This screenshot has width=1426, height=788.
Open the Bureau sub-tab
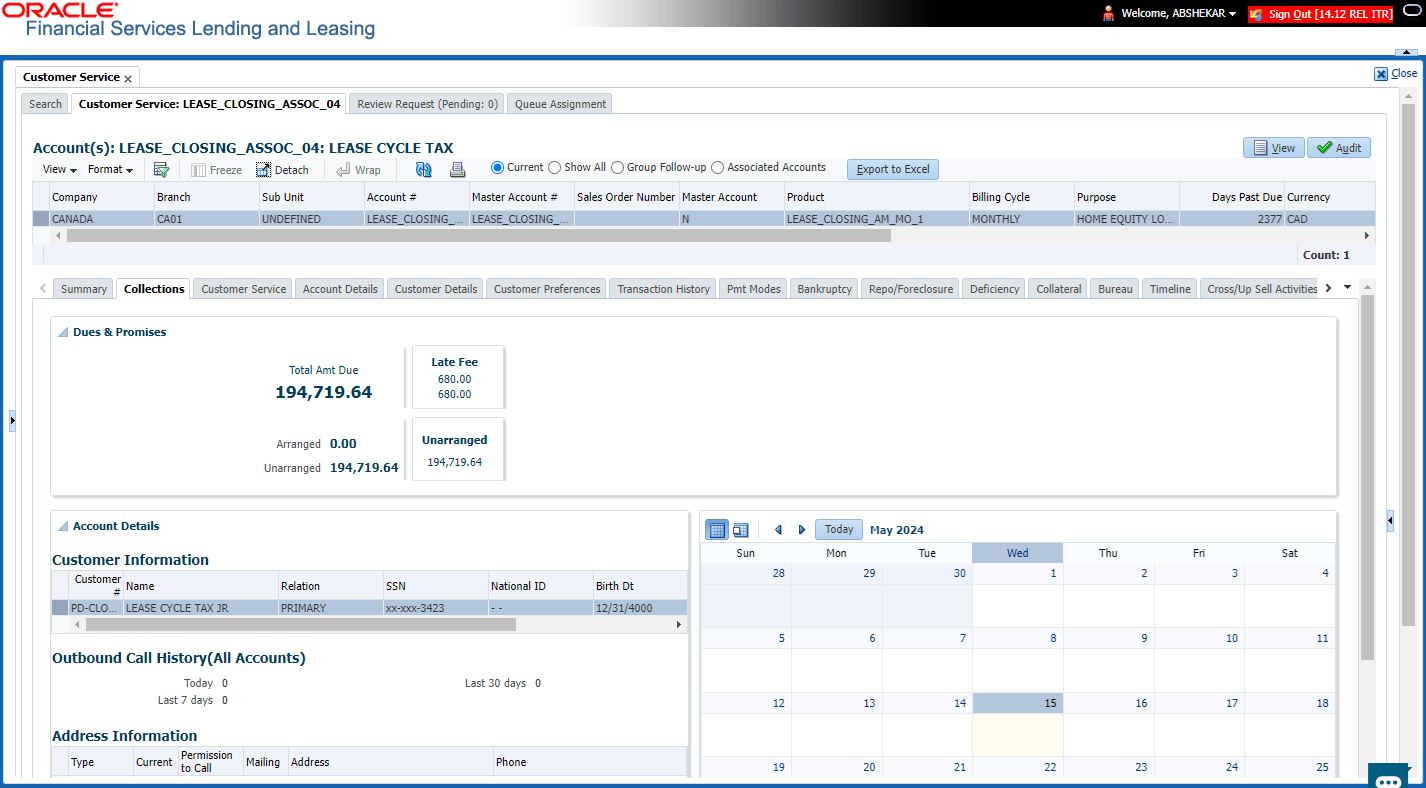(1116, 289)
